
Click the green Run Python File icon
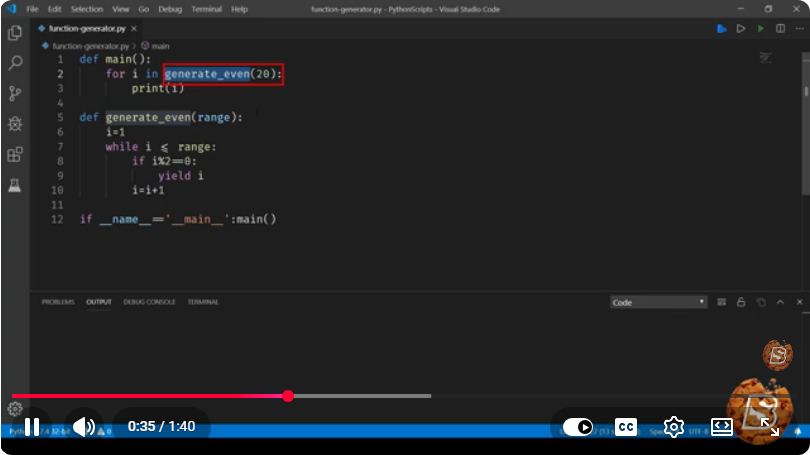click(x=760, y=29)
